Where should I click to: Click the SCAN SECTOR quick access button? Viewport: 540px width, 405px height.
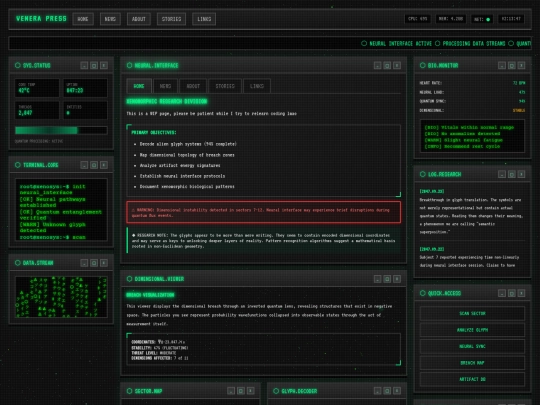[472, 313]
